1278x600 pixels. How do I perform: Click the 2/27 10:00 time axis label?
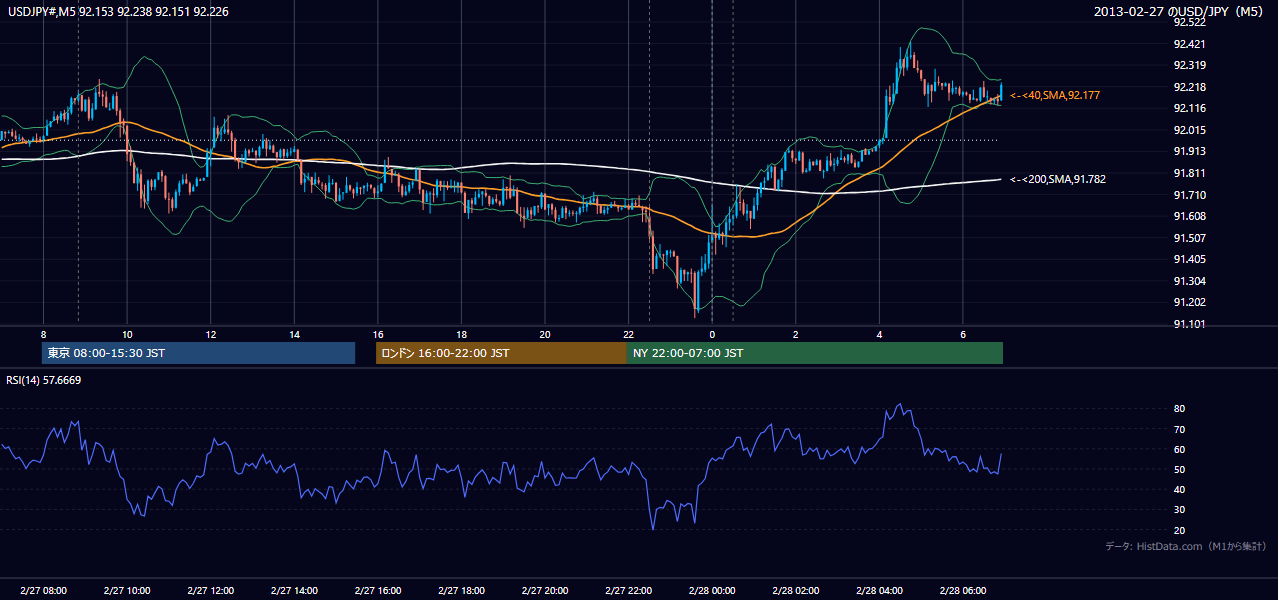(x=127, y=591)
